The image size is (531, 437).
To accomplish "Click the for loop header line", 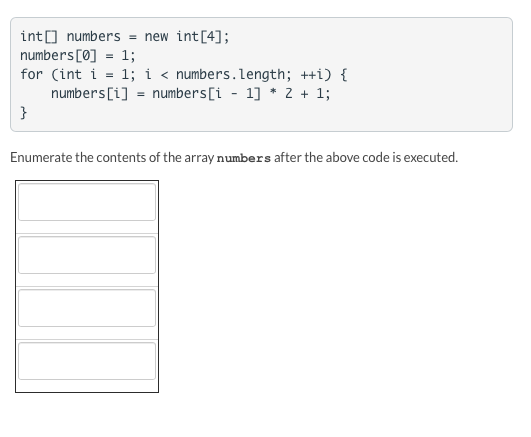I will point(184,74).
